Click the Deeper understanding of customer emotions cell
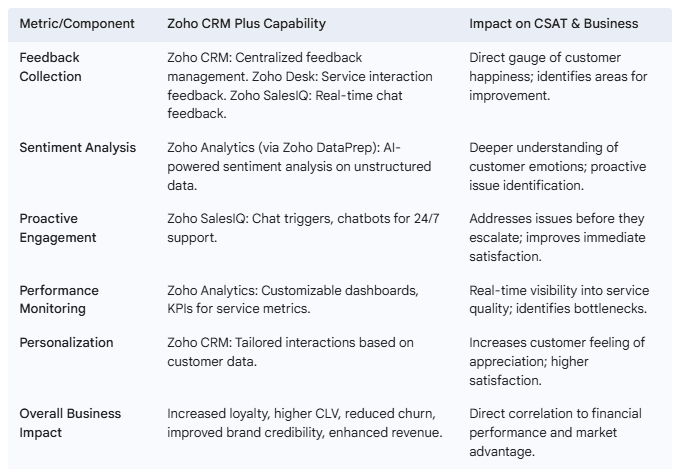Screen dimensions: 680x476 (x=558, y=166)
